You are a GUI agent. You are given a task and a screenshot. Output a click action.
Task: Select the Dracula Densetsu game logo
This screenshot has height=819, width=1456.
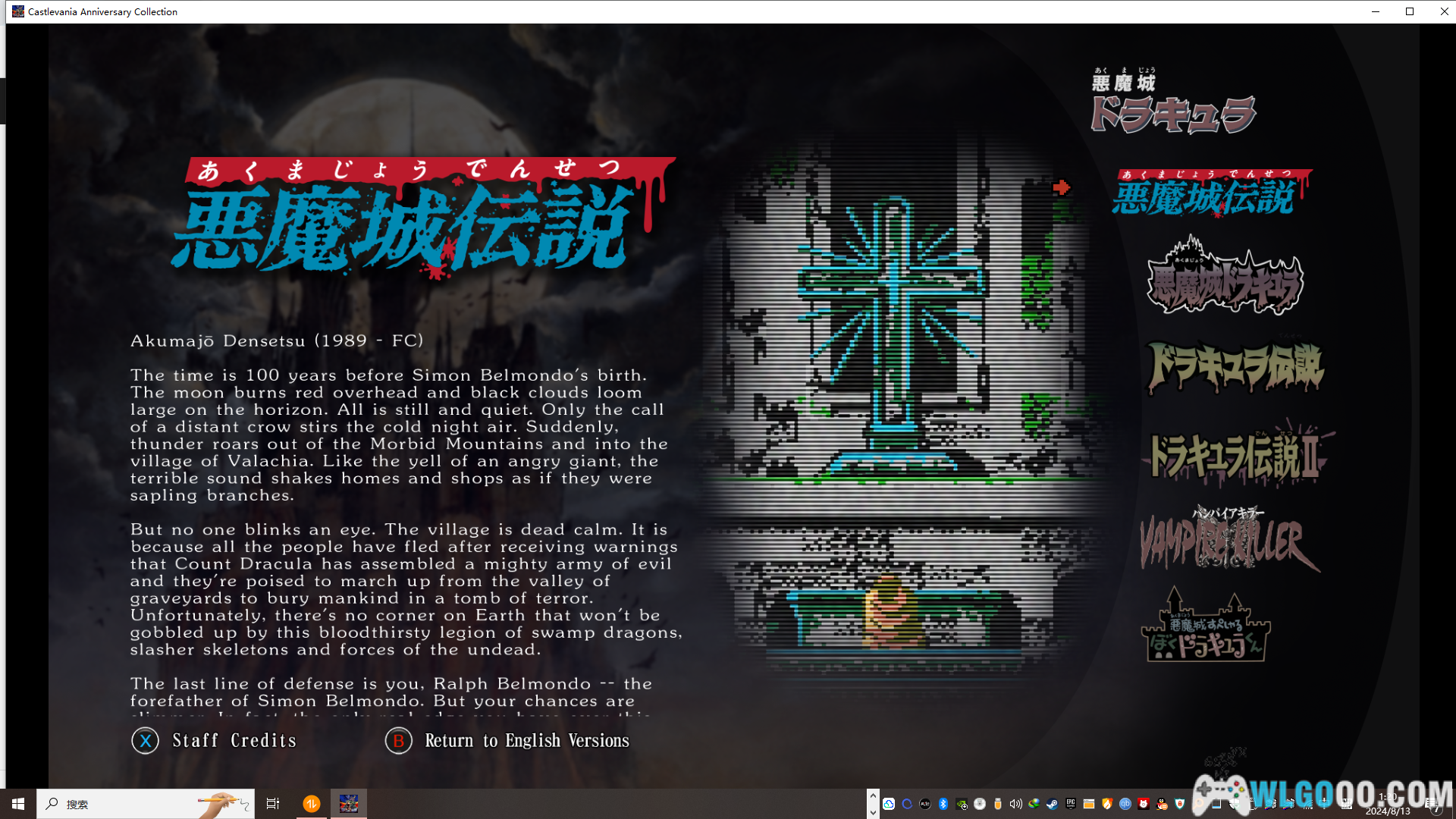coord(1235,368)
